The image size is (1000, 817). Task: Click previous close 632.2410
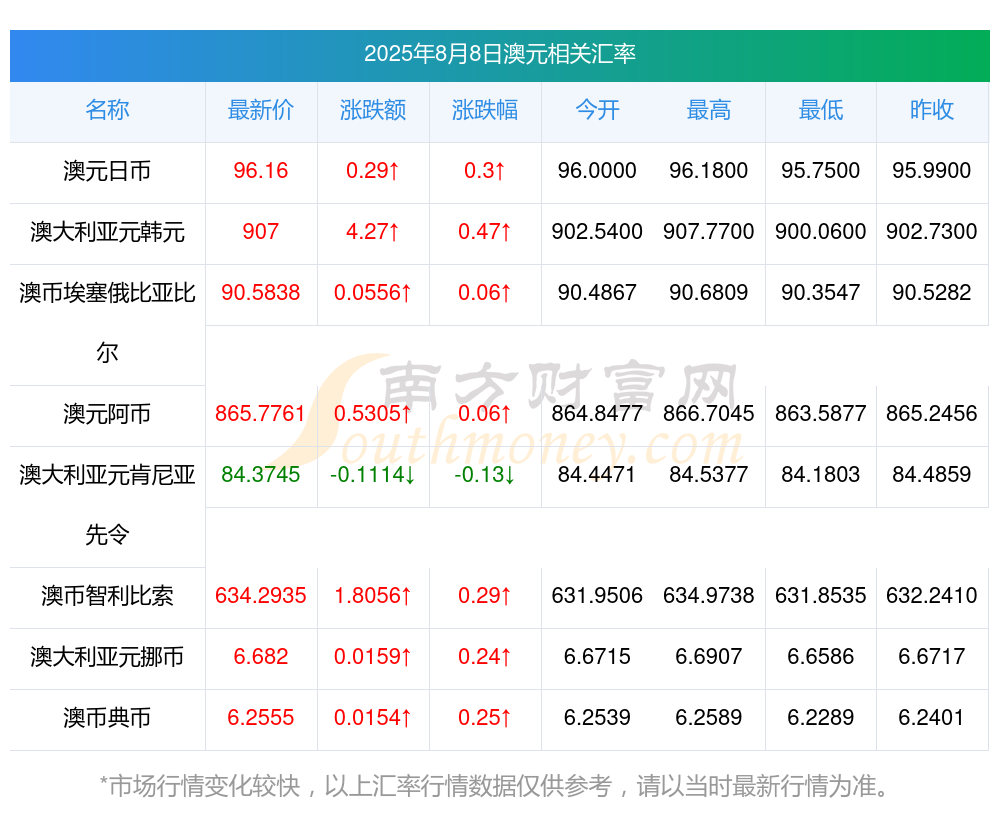[x=932, y=595]
